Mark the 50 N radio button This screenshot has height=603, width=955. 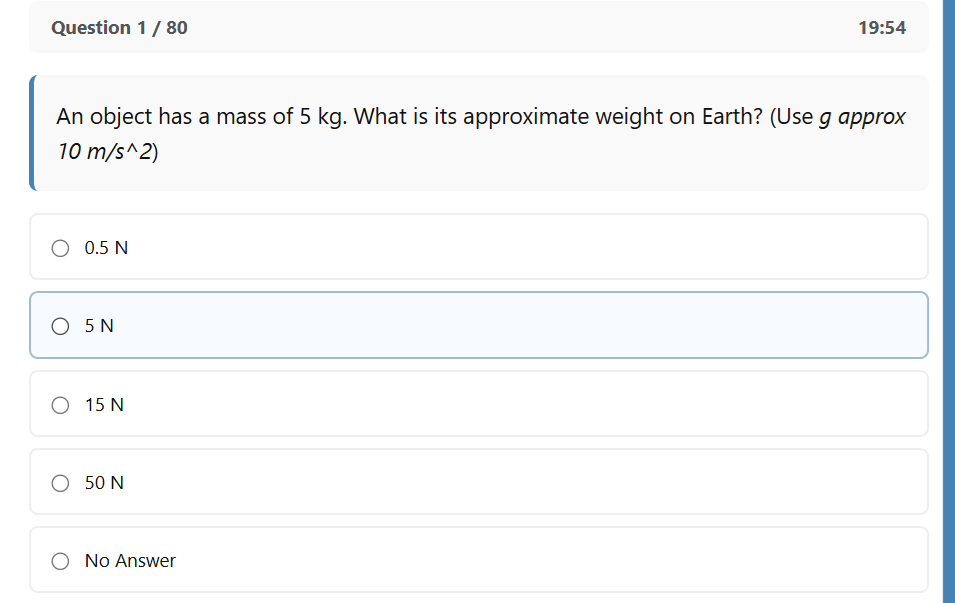(61, 483)
